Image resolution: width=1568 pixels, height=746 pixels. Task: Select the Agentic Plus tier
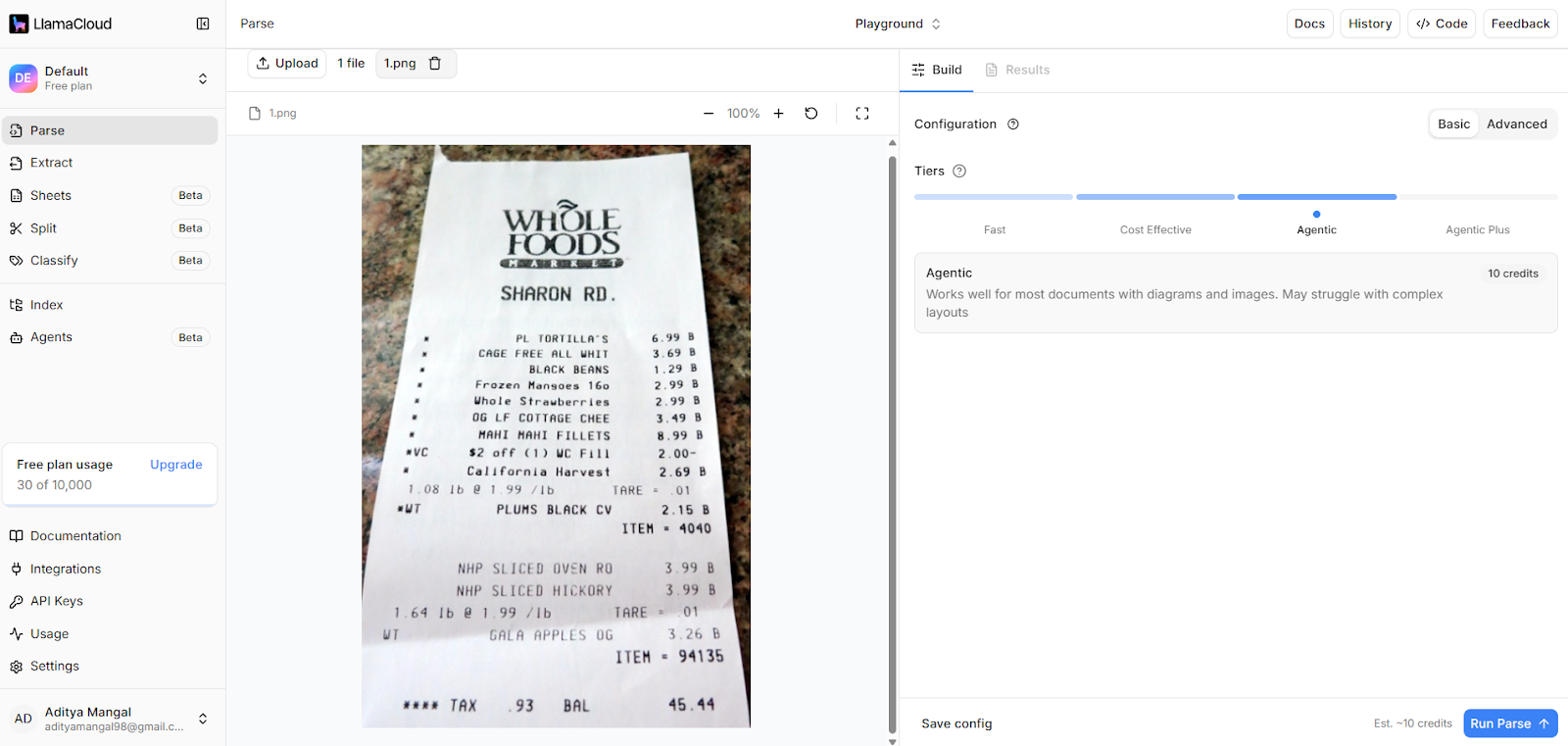tap(1478, 229)
